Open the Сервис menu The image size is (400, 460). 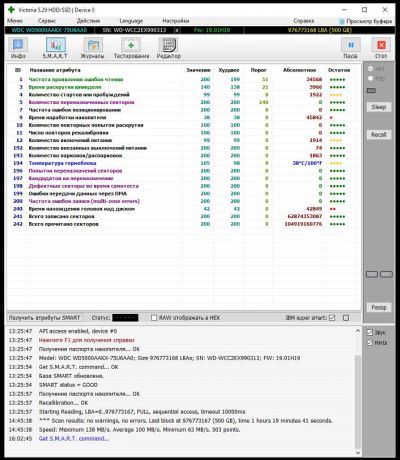(x=47, y=21)
